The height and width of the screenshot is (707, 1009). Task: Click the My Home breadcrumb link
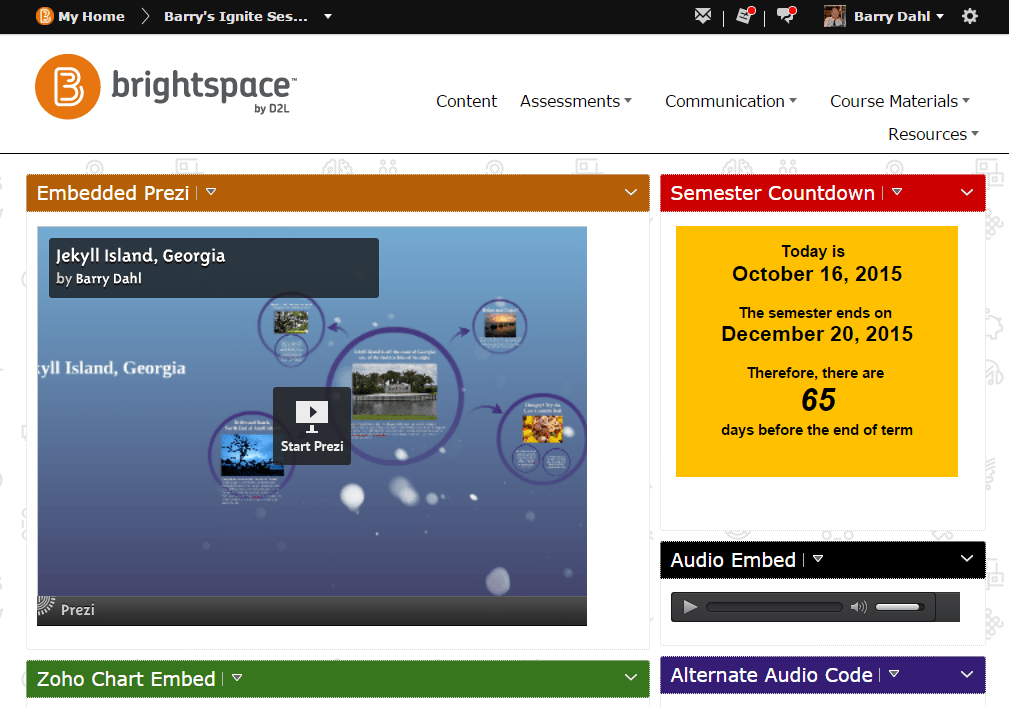pos(90,15)
